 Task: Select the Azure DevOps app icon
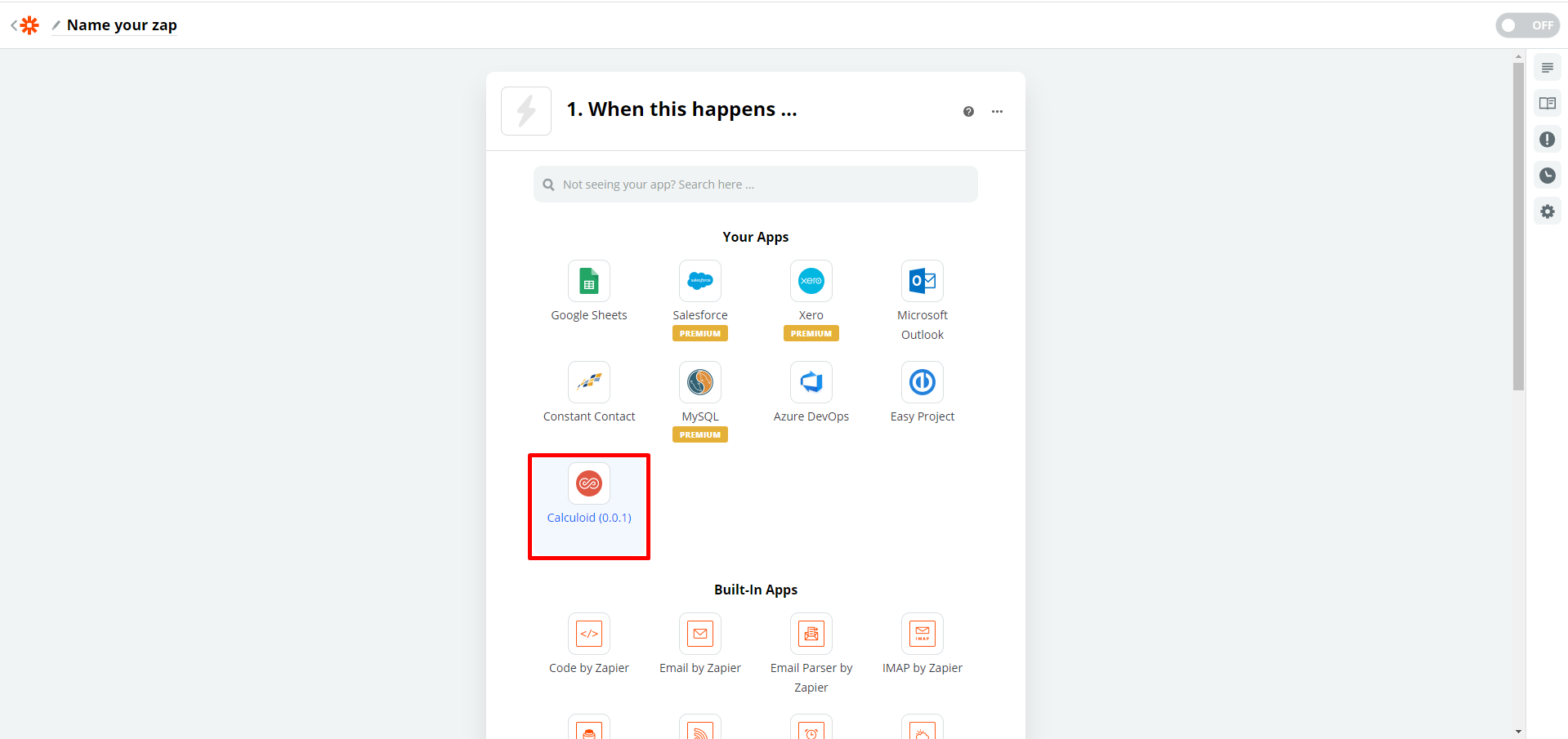tap(811, 382)
